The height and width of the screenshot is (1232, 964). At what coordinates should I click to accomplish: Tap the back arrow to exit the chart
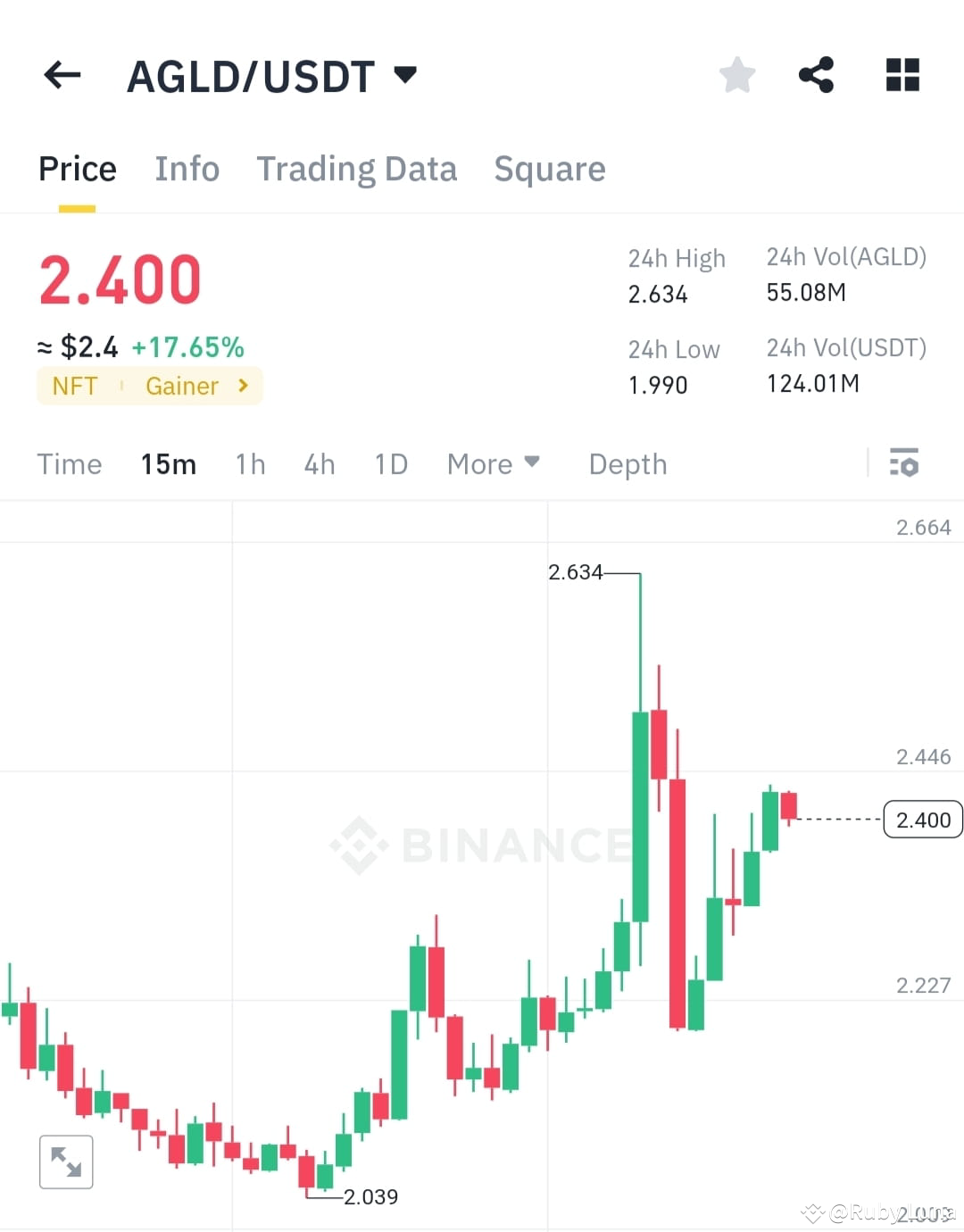(x=62, y=75)
